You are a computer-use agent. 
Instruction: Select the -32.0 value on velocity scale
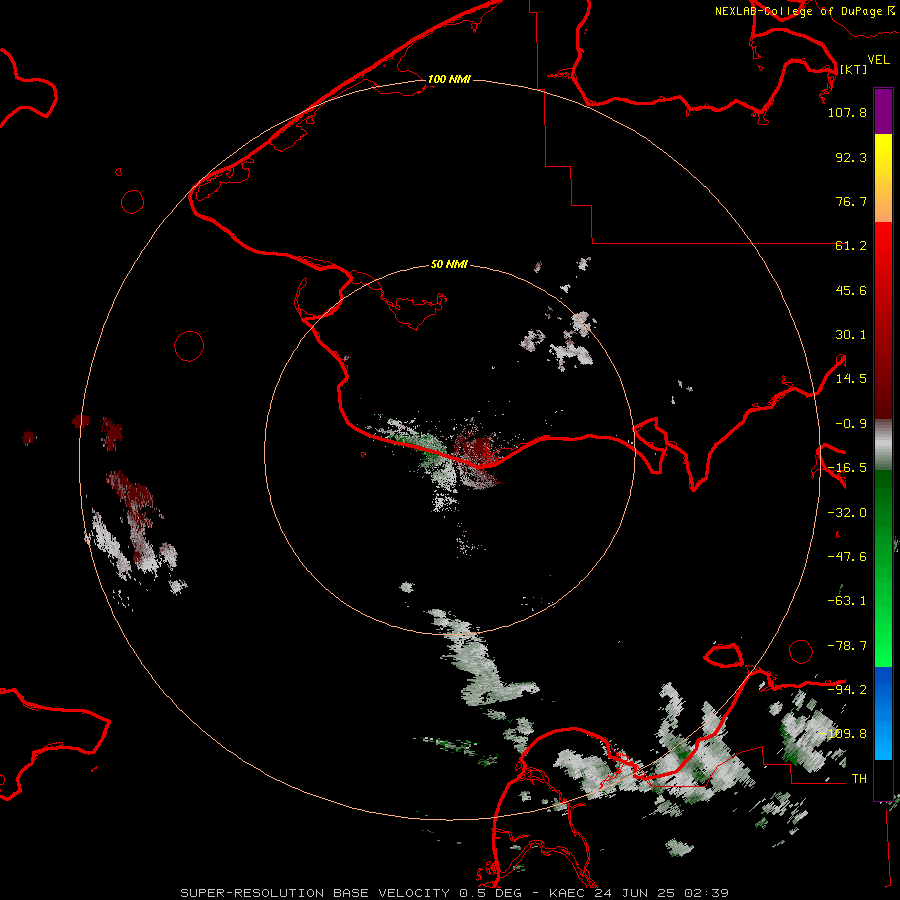tap(847, 513)
